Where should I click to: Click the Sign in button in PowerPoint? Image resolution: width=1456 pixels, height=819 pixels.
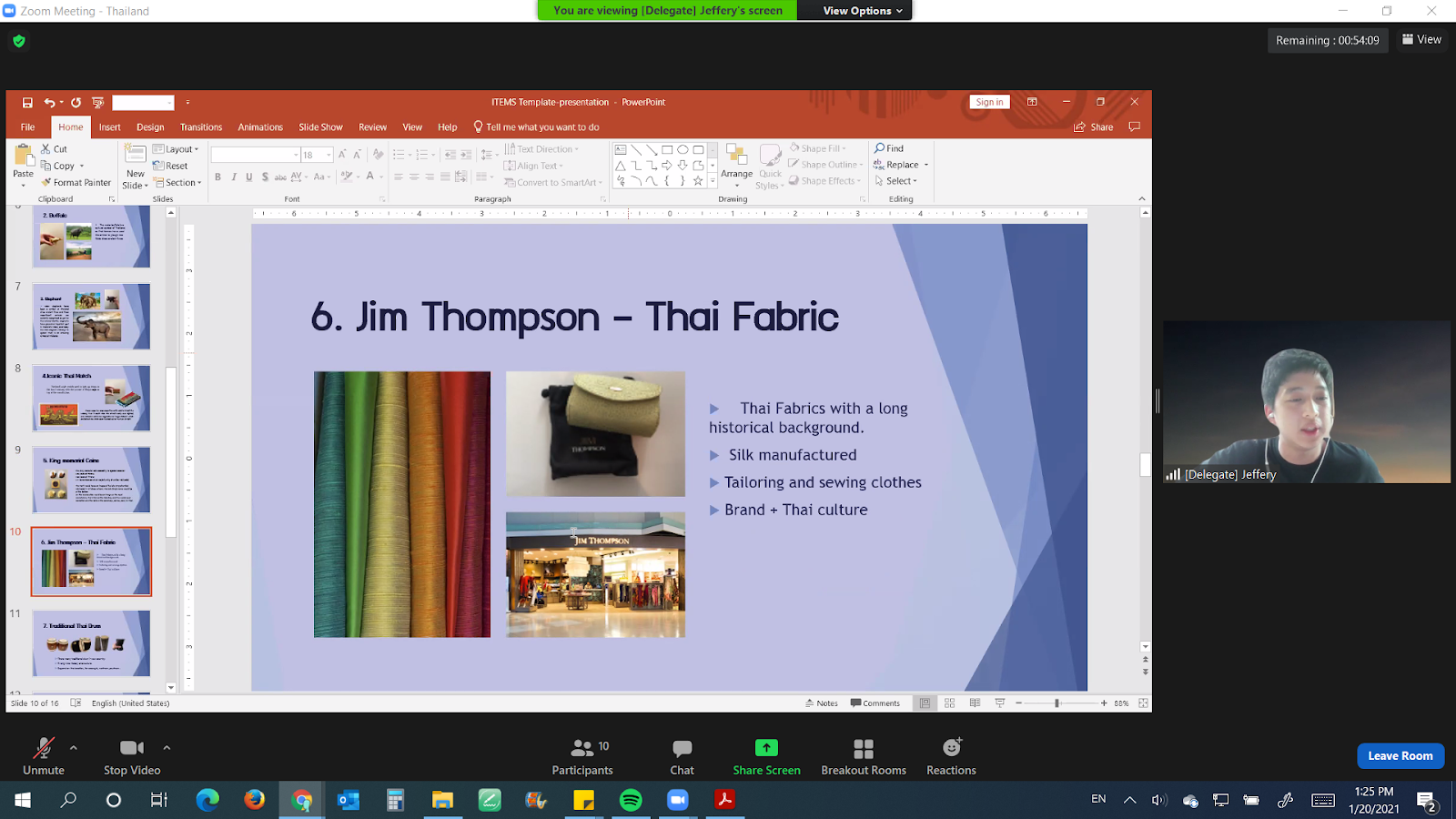(x=989, y=102)
